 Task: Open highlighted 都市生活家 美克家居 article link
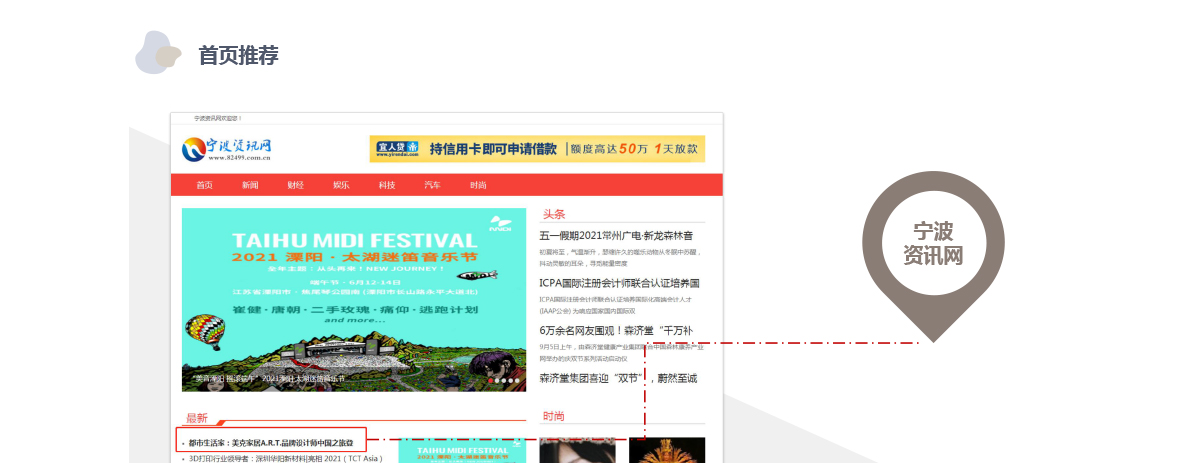(271, 441)
